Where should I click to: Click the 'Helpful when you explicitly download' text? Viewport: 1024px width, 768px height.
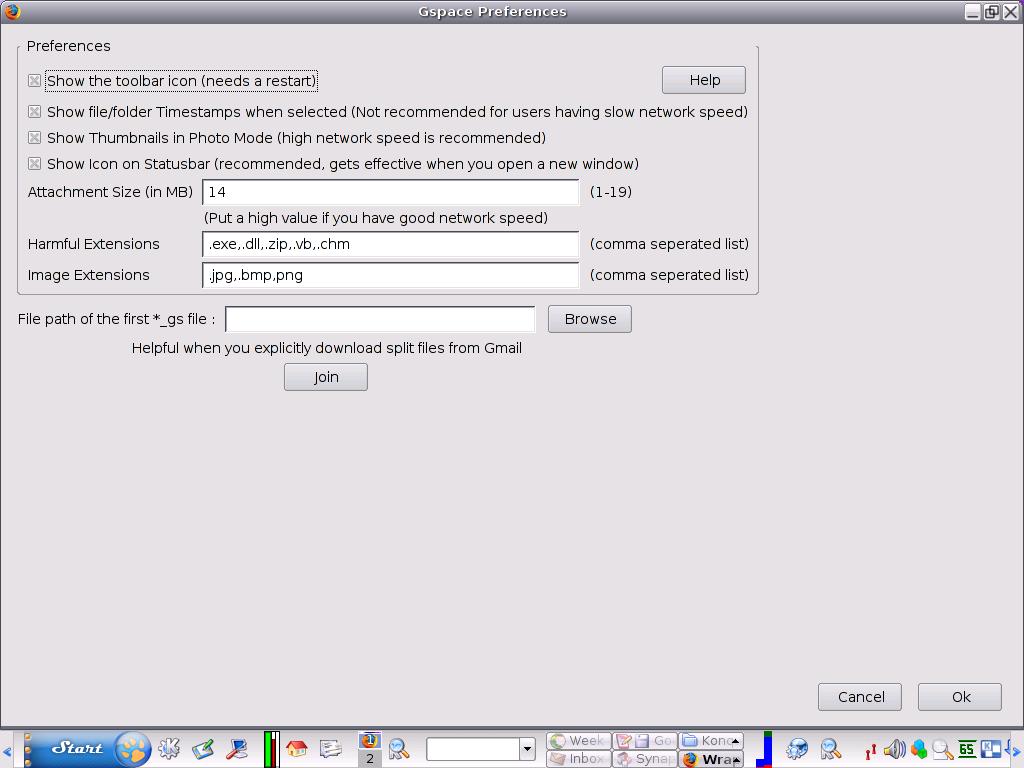click(327, 348)
